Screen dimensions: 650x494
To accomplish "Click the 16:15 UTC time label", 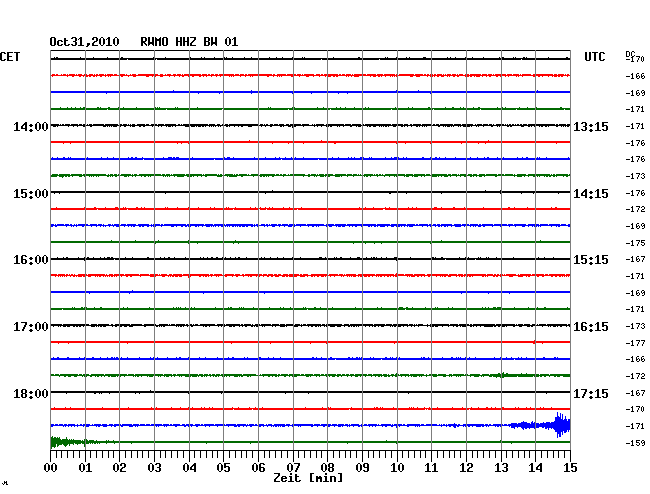I will point(591,327).
